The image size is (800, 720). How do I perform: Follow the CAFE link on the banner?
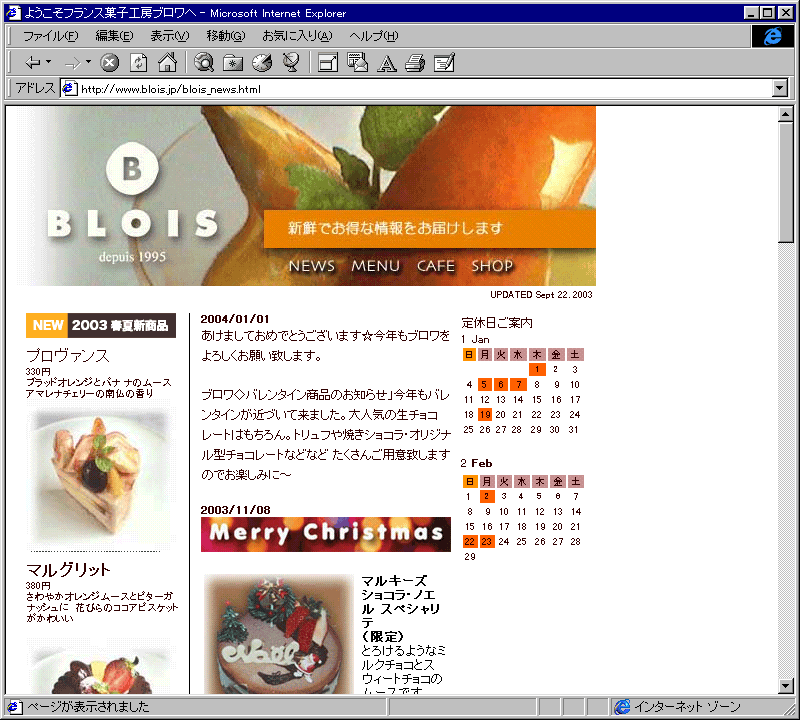point(436,266)
